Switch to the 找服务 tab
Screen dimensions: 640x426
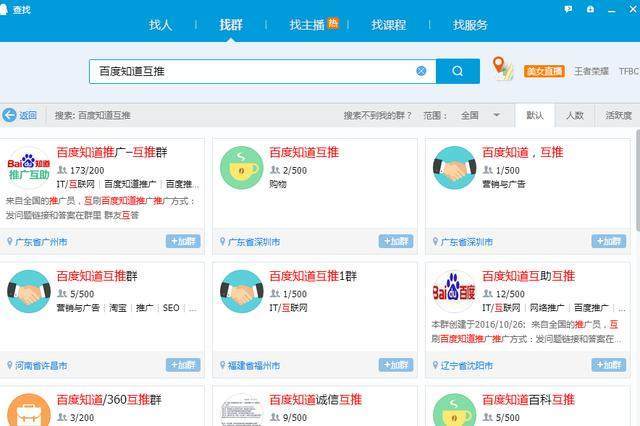[x=470, y=25]
